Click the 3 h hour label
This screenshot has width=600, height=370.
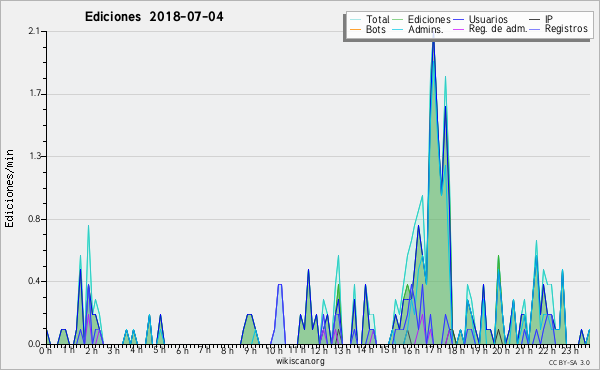114,350
